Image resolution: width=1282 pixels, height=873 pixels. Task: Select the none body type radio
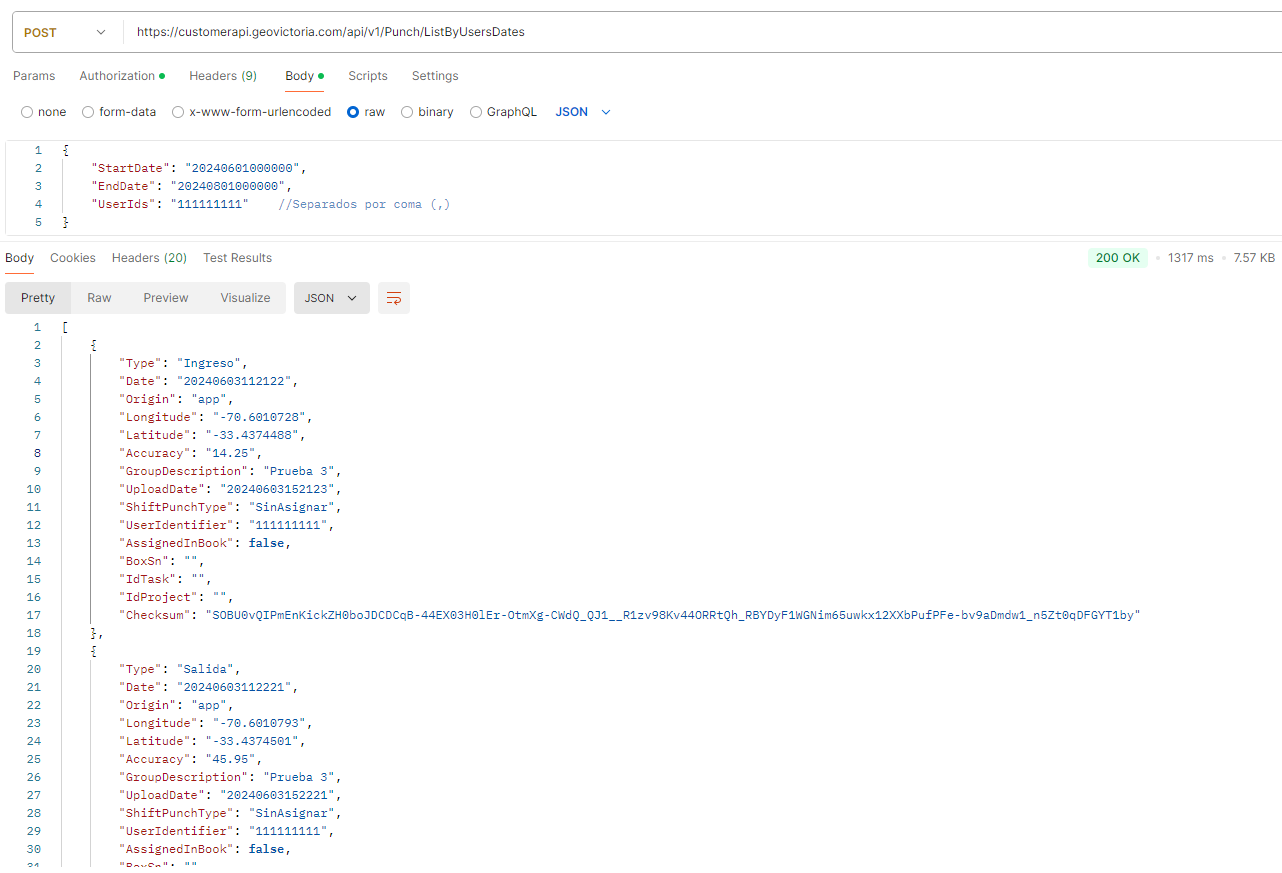pyautogui.click(x=27, y=112)
